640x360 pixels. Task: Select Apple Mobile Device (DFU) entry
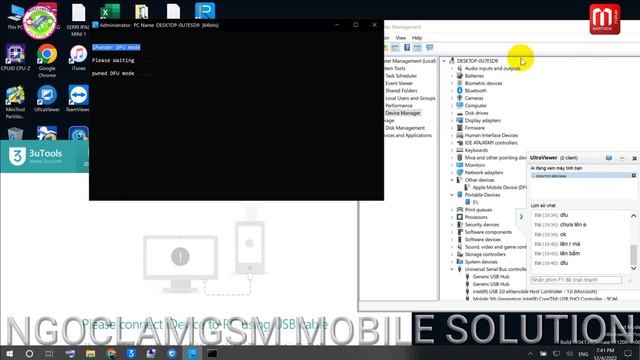pyautogui.click(x=499, y=187)
